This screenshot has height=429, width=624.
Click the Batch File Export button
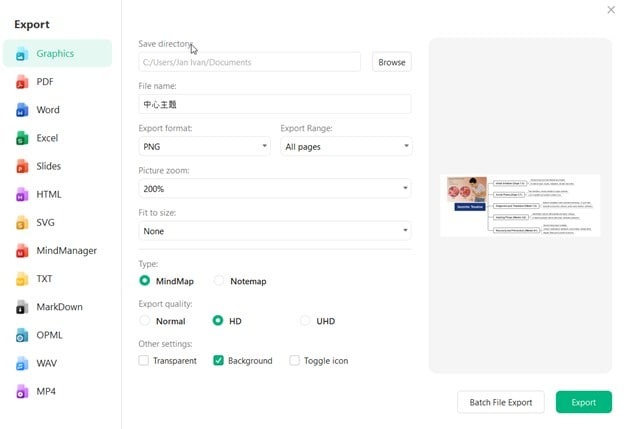click(x=501, y=402)
